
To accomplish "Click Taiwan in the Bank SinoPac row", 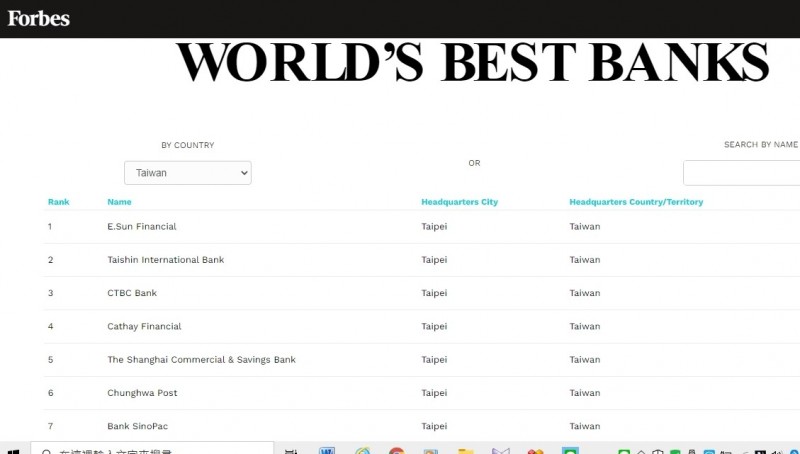I will 585,426.
